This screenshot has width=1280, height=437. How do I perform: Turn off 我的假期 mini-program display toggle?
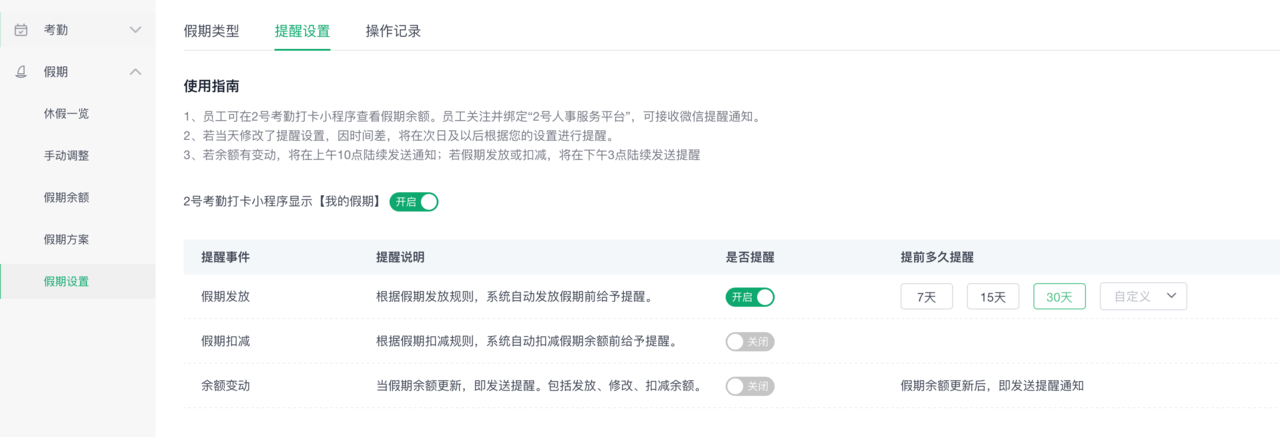pyautogui.click(x=414, y=202)
